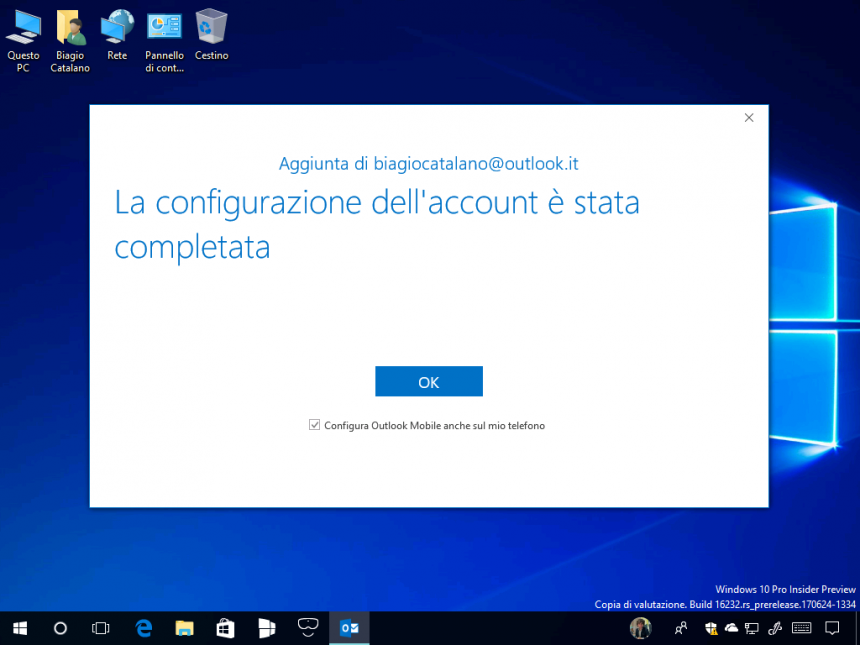Open Windows Defender tray icon with warning
The width and height of the screenshot is (860, 645).
pos(711,628)
